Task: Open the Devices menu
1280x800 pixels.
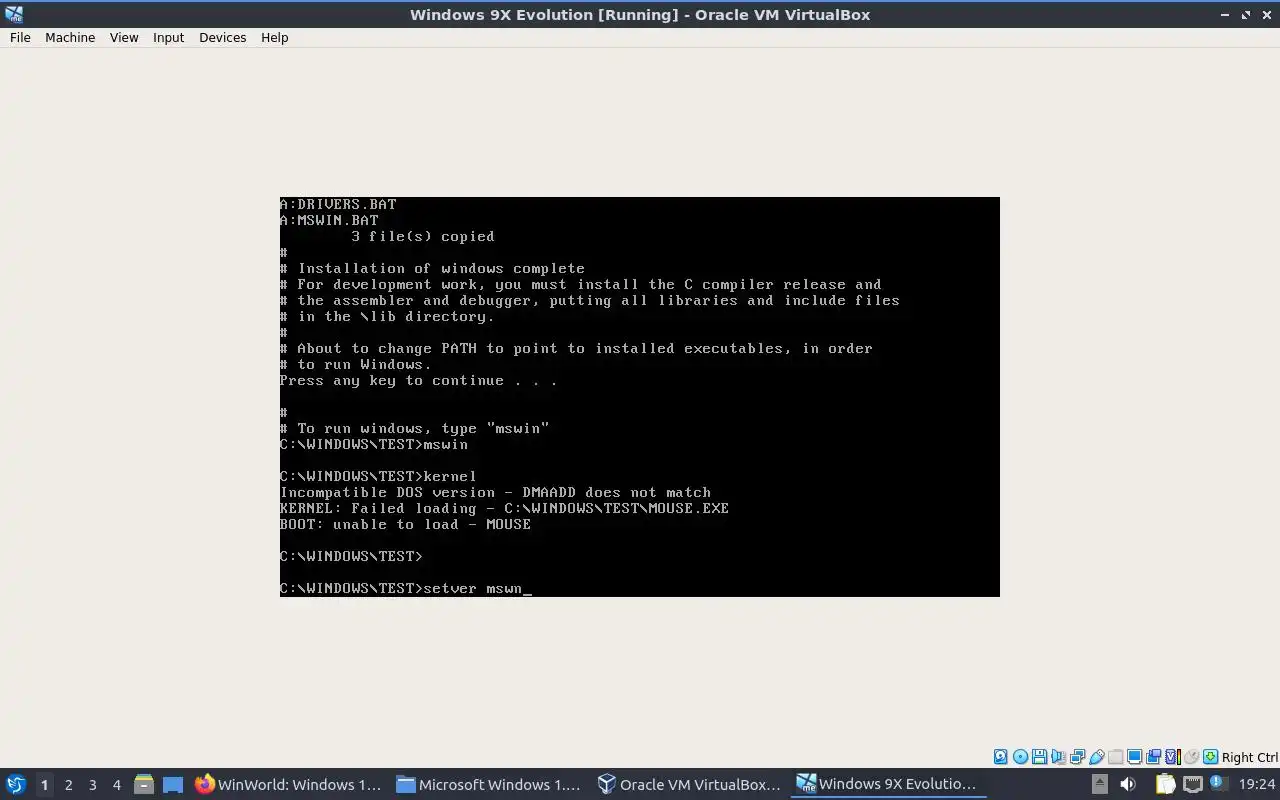Action: [222, 37]
